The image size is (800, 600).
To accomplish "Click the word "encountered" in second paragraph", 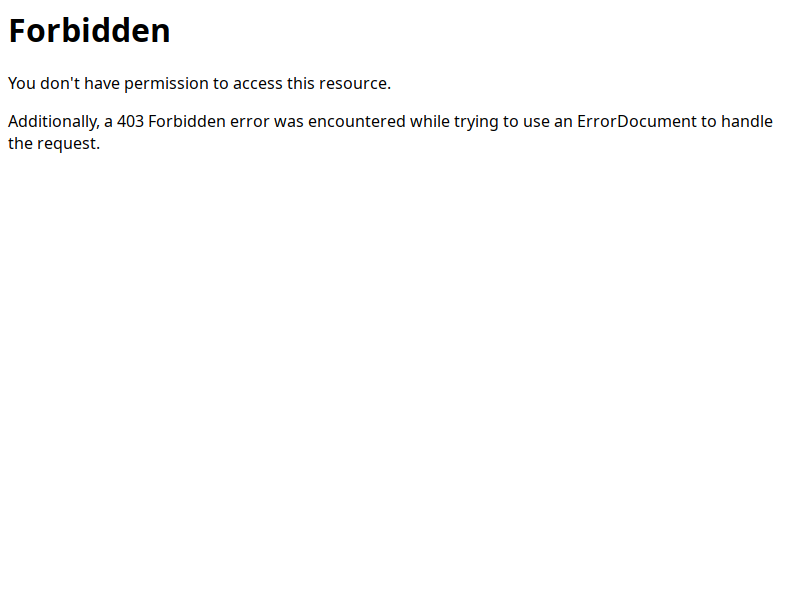I will [x=357, y=121].
